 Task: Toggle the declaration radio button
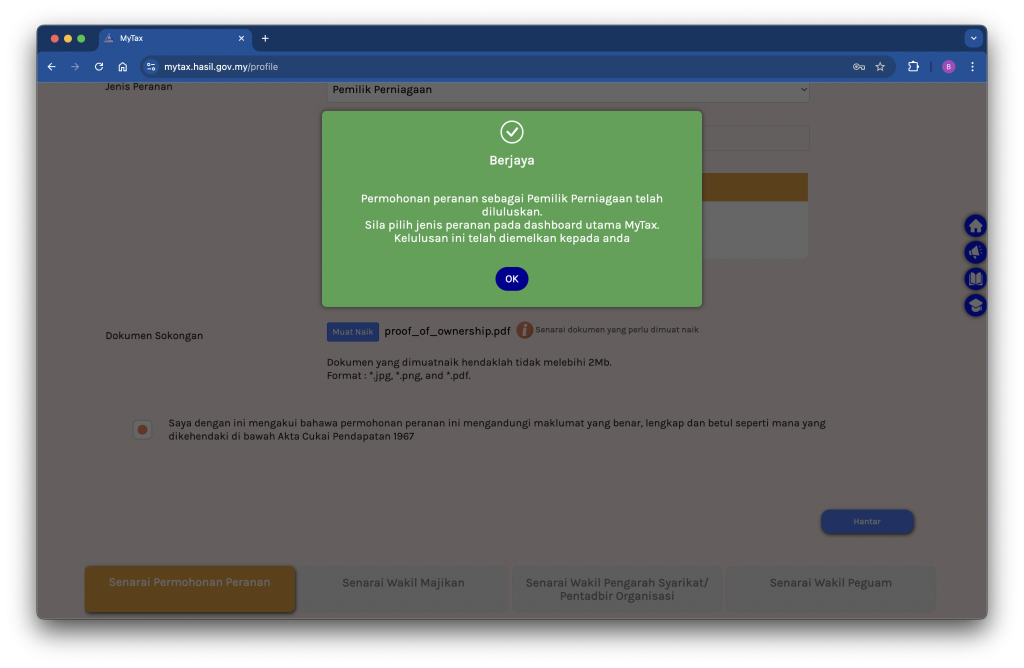[x=142, y=430]
